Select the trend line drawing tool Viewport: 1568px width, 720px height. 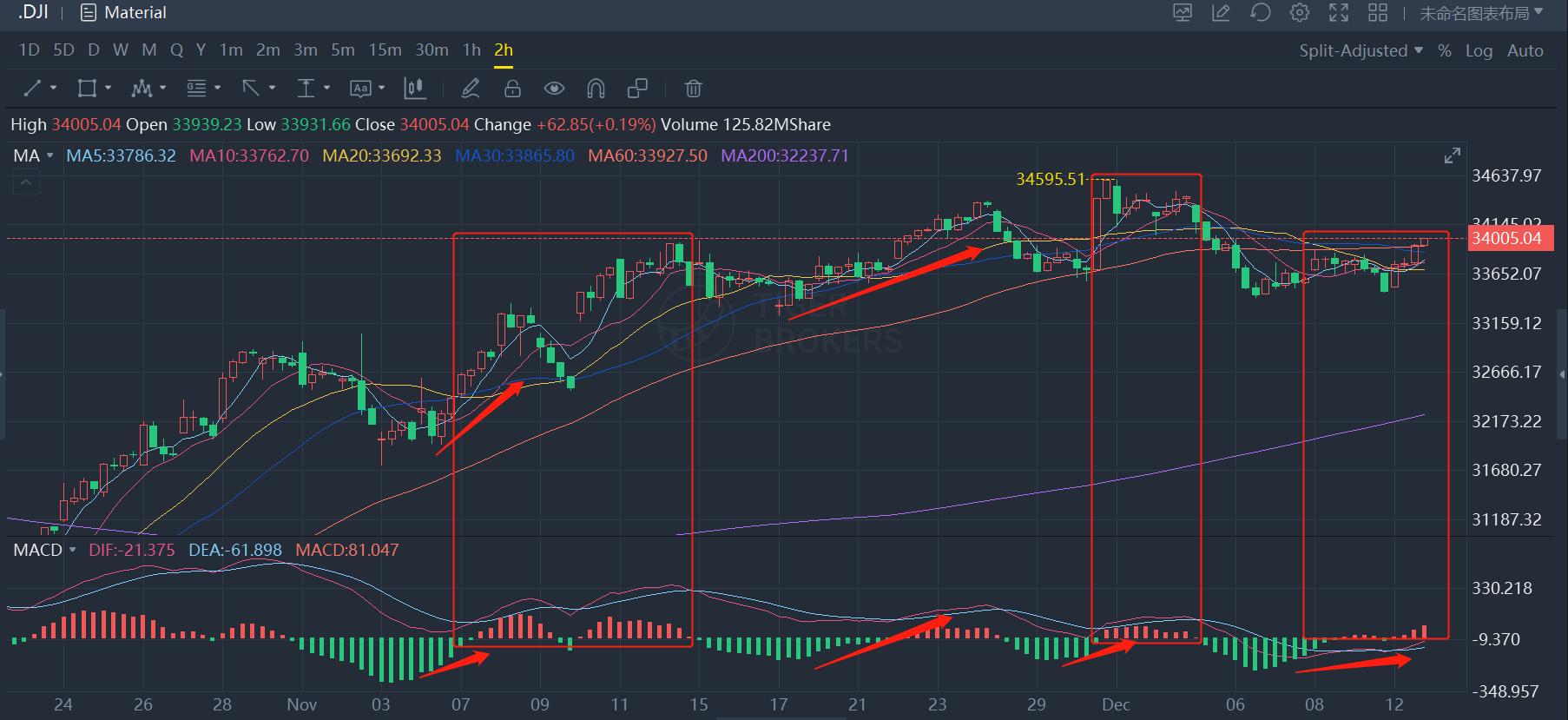32,88
